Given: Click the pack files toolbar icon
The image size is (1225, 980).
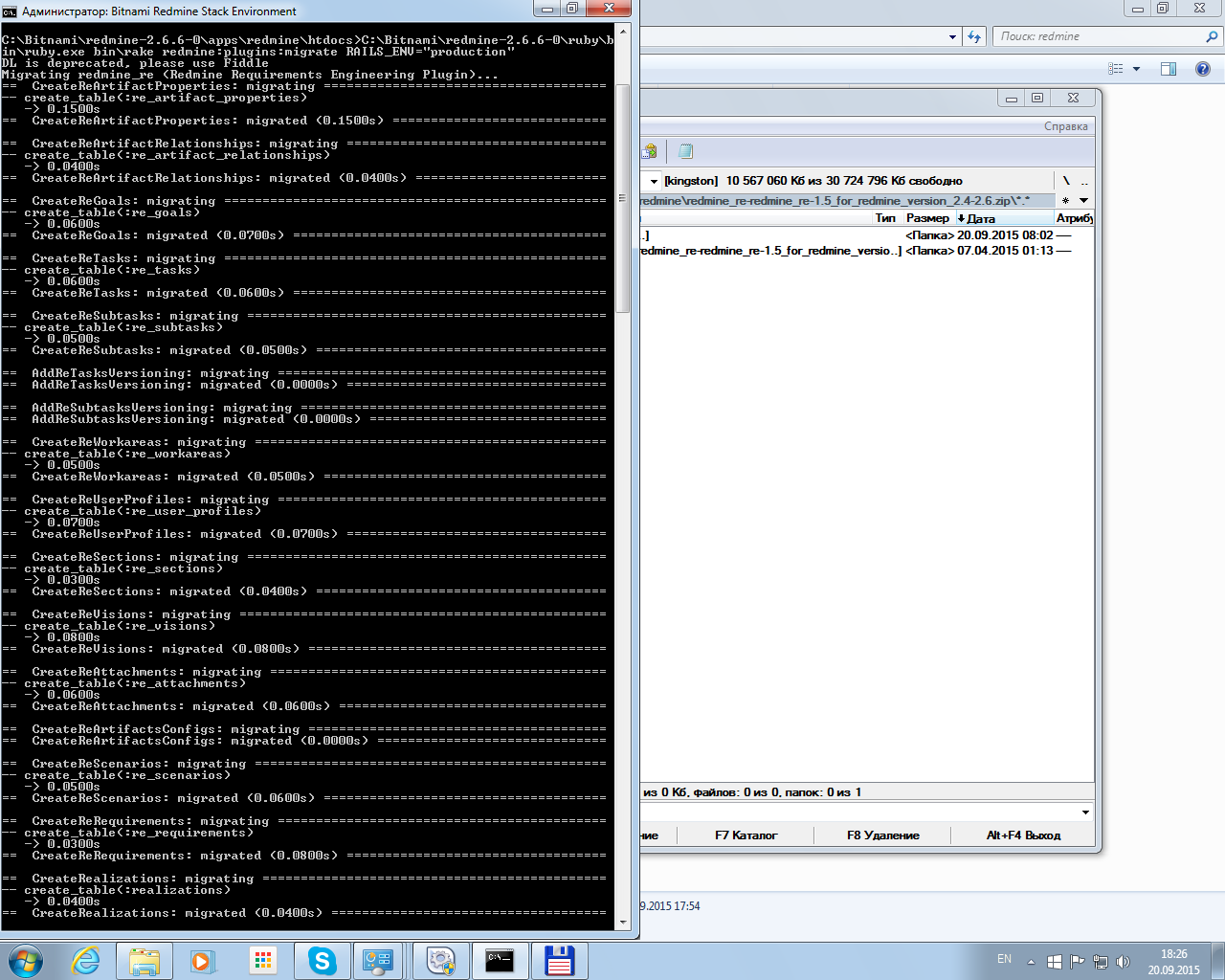Looking at the screenshot, I should coord(650,151).
